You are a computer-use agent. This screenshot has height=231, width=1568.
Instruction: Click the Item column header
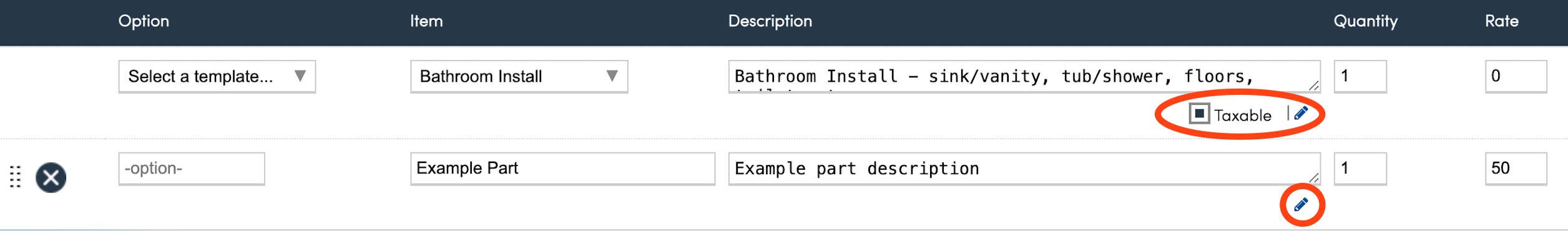click(426, 21)
